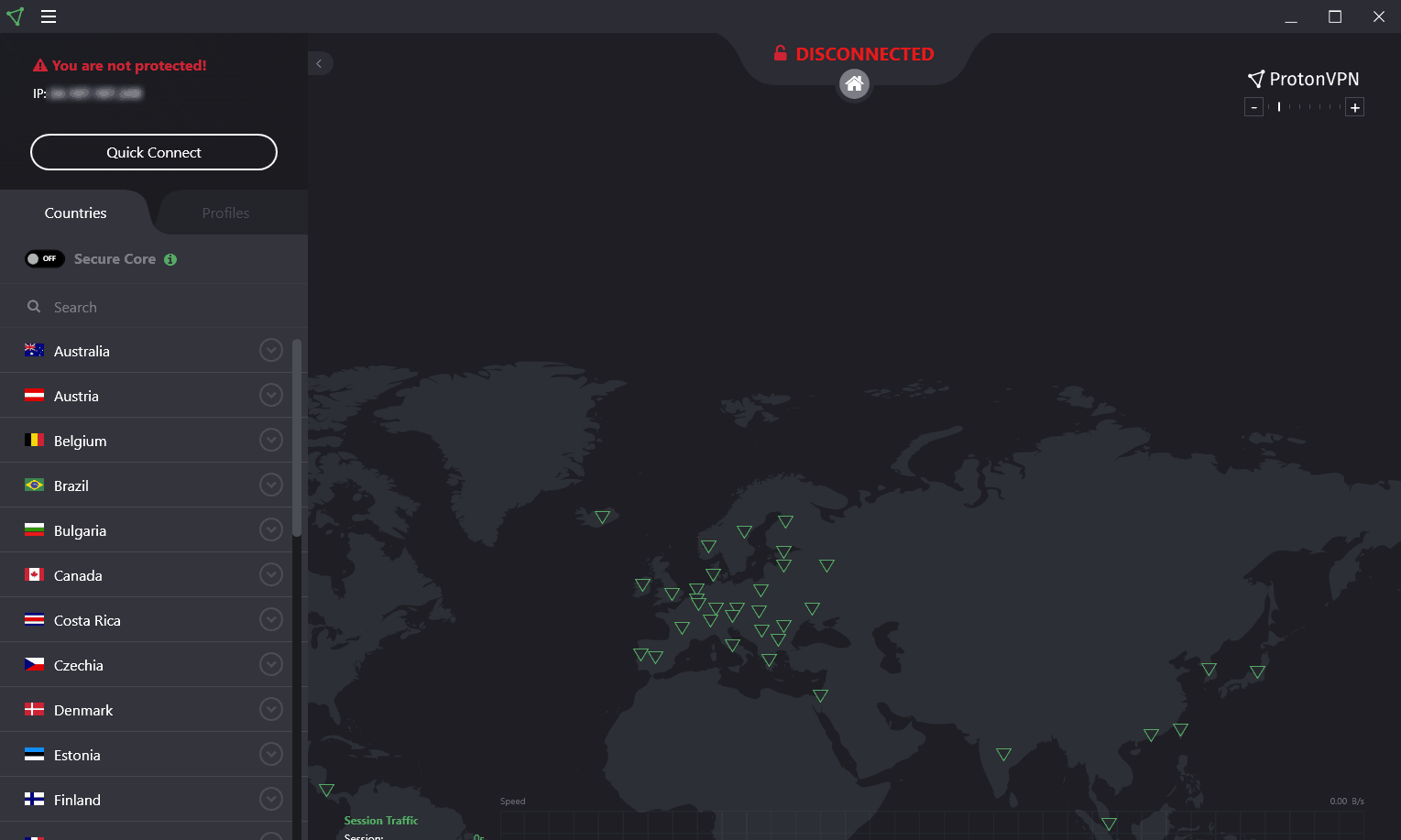Open the hamburger menu icon
The image size is (1401, 840).
49,16
